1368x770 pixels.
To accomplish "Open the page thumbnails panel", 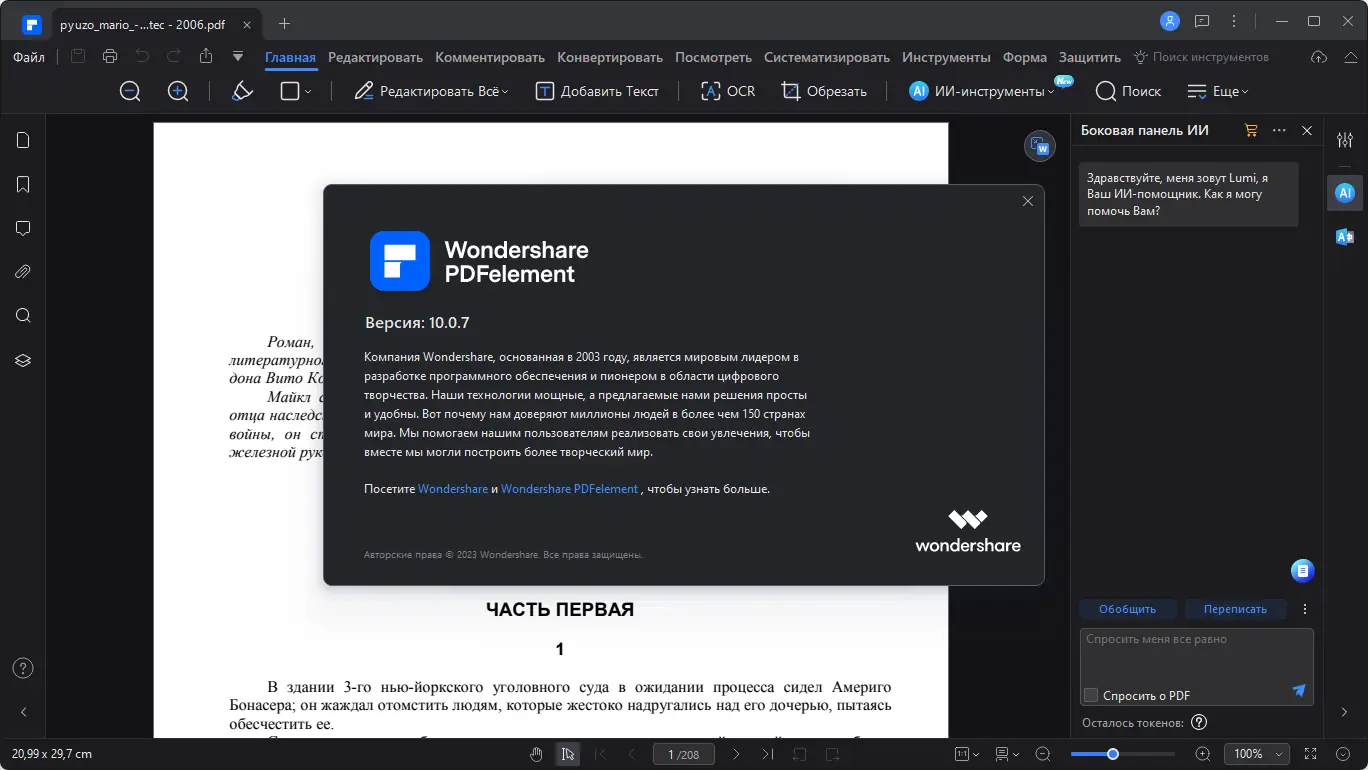I will 22,140.
